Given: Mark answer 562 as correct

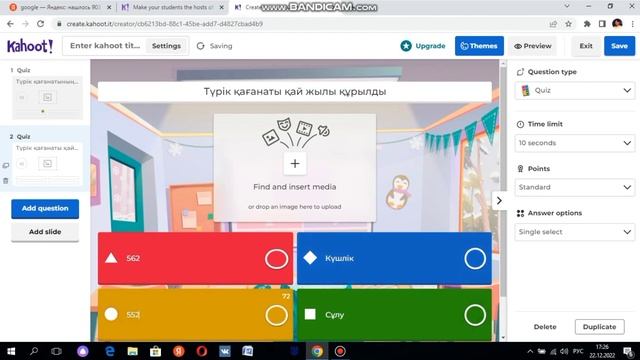Looking at the screenshot, I should (276, 259).
